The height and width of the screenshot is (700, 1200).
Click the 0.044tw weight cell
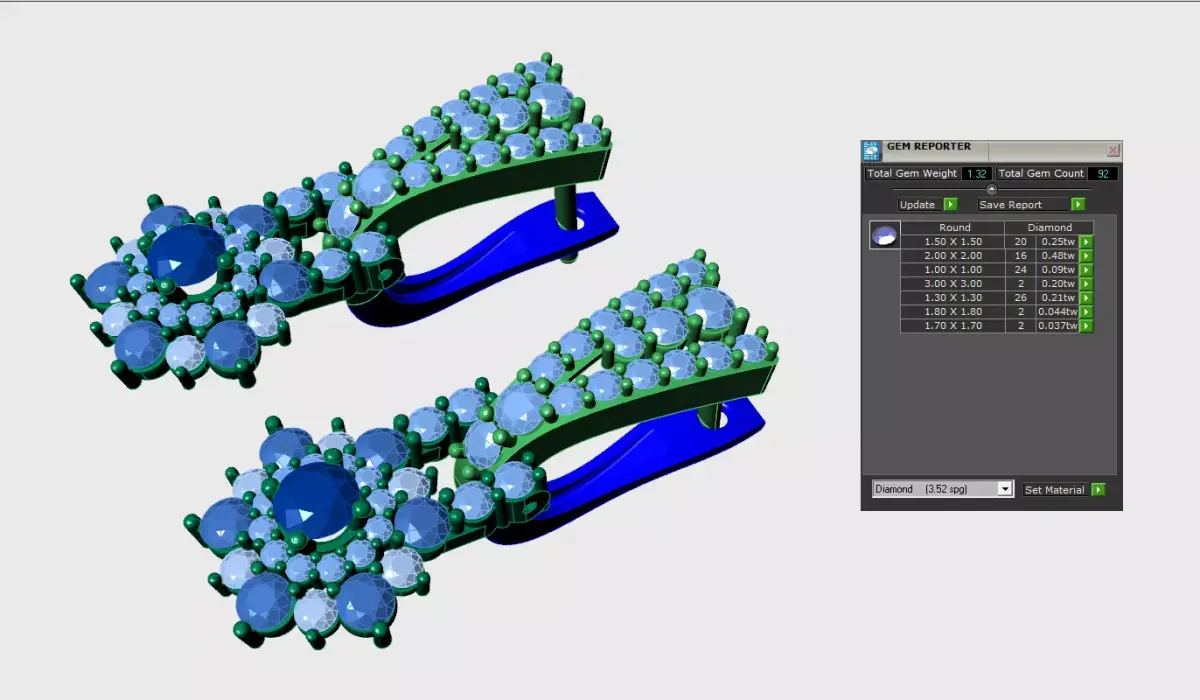tap(1058, 311)
